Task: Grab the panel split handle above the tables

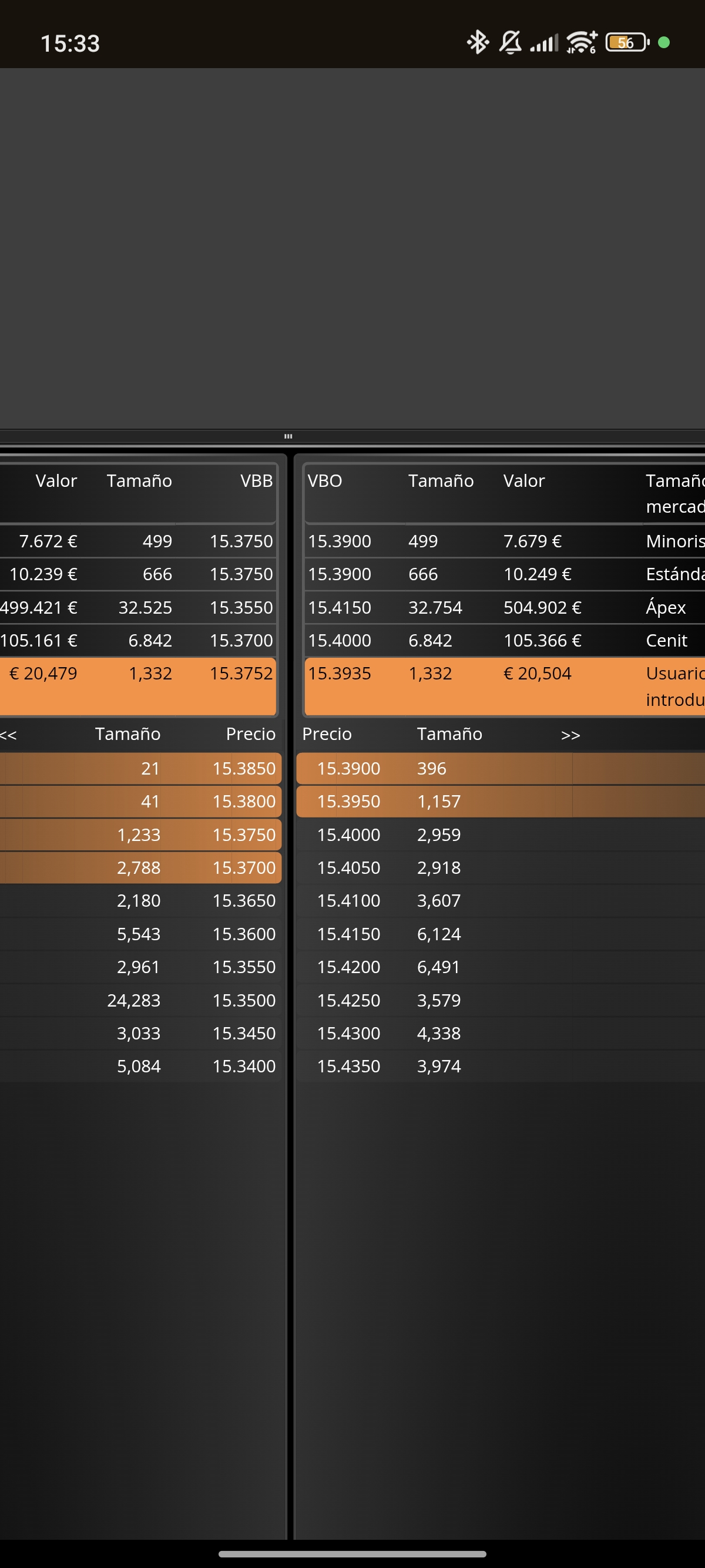Action: pyautogui.click(x=288, y=436)
